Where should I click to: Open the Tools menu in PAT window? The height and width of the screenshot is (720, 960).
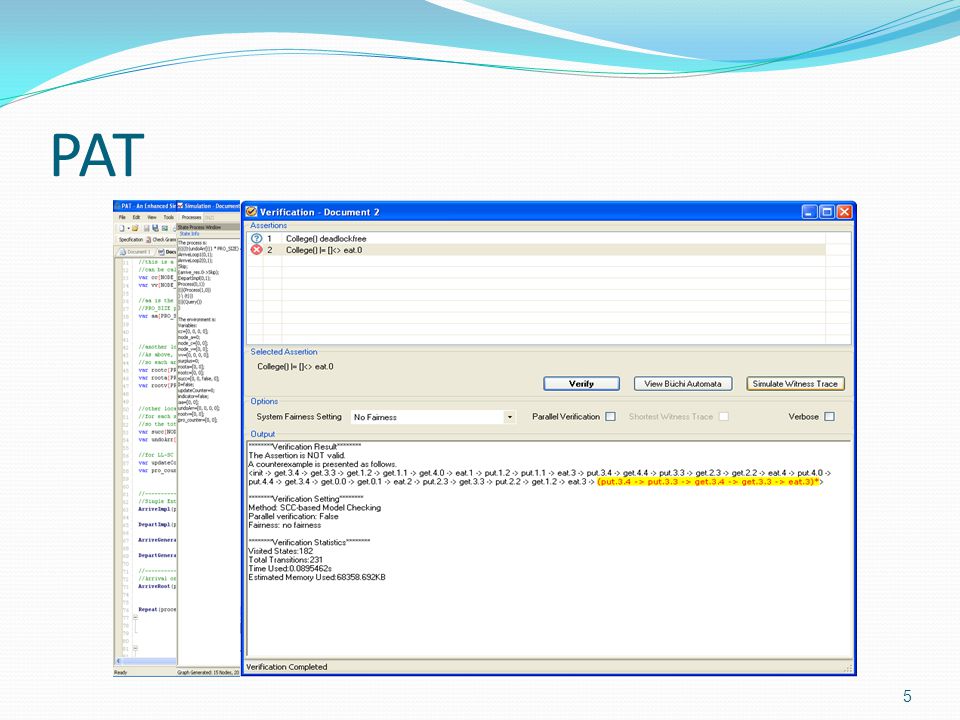pyautogui.click(x=169, y=217)
